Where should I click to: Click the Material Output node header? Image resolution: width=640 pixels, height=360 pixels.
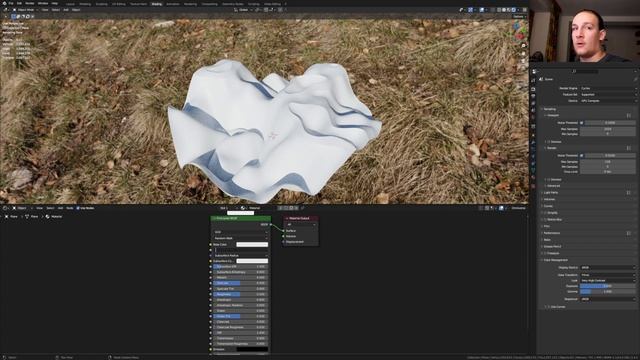[x=301, y=218]
